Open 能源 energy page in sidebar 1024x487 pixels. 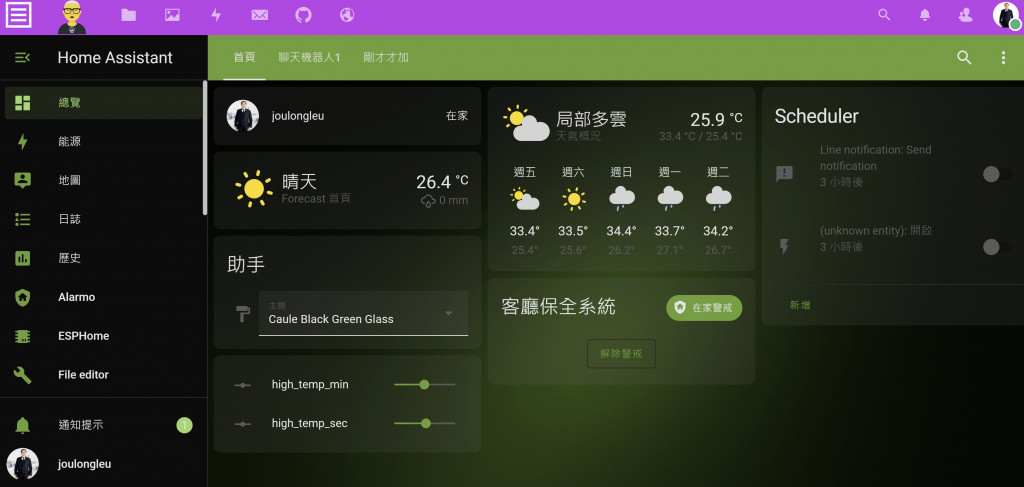(104, 142)
